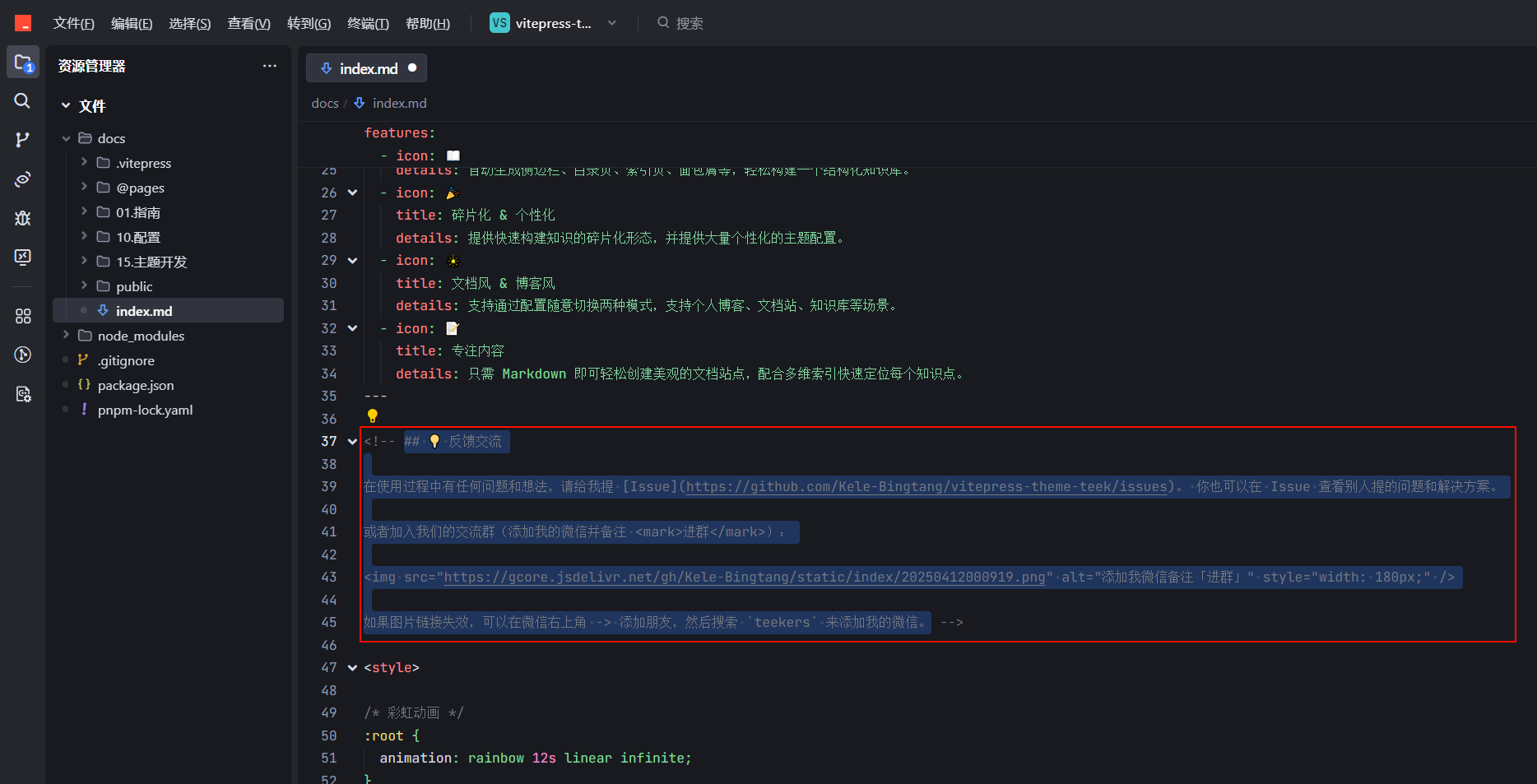Click index.md in the breadcrumb path
This screenshot has width=1537, height=784.
(x=399, y=103)
